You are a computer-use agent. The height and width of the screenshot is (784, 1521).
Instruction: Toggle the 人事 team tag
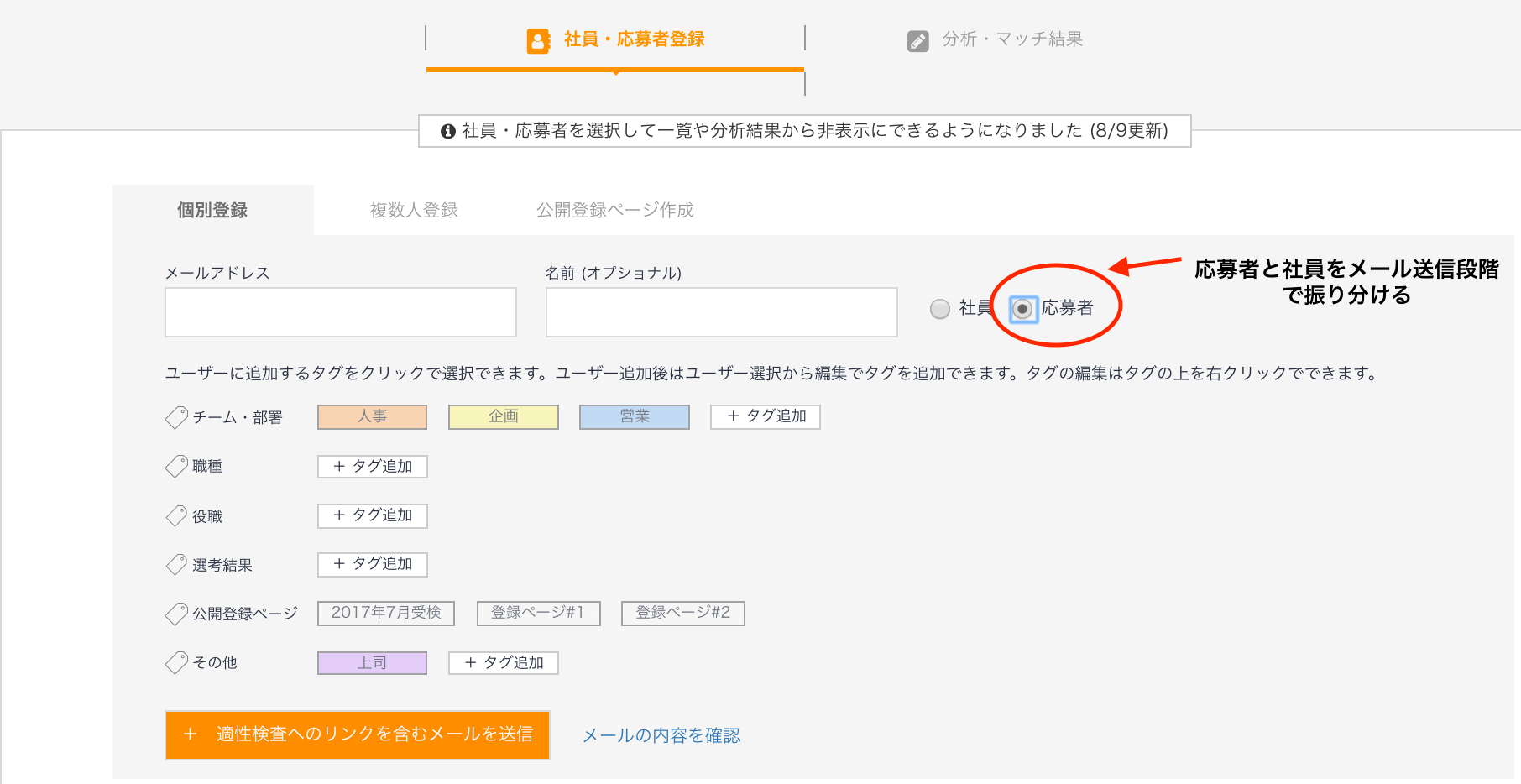(x=372, y=416)
